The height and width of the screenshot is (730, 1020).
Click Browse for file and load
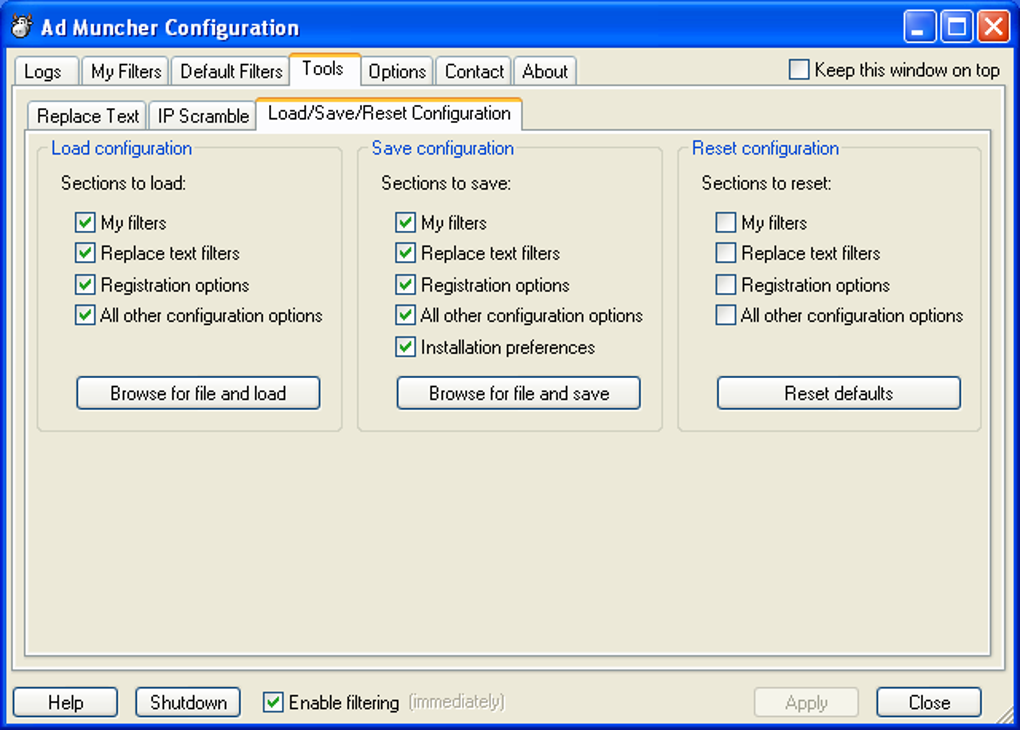tap(198, 393)
